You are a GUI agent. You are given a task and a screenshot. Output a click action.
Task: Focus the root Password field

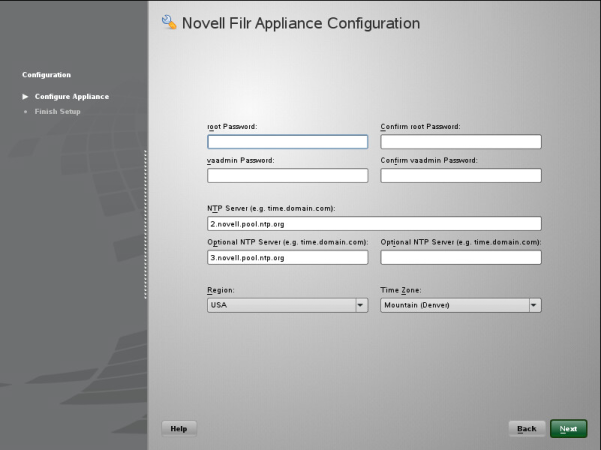[287, 142]
